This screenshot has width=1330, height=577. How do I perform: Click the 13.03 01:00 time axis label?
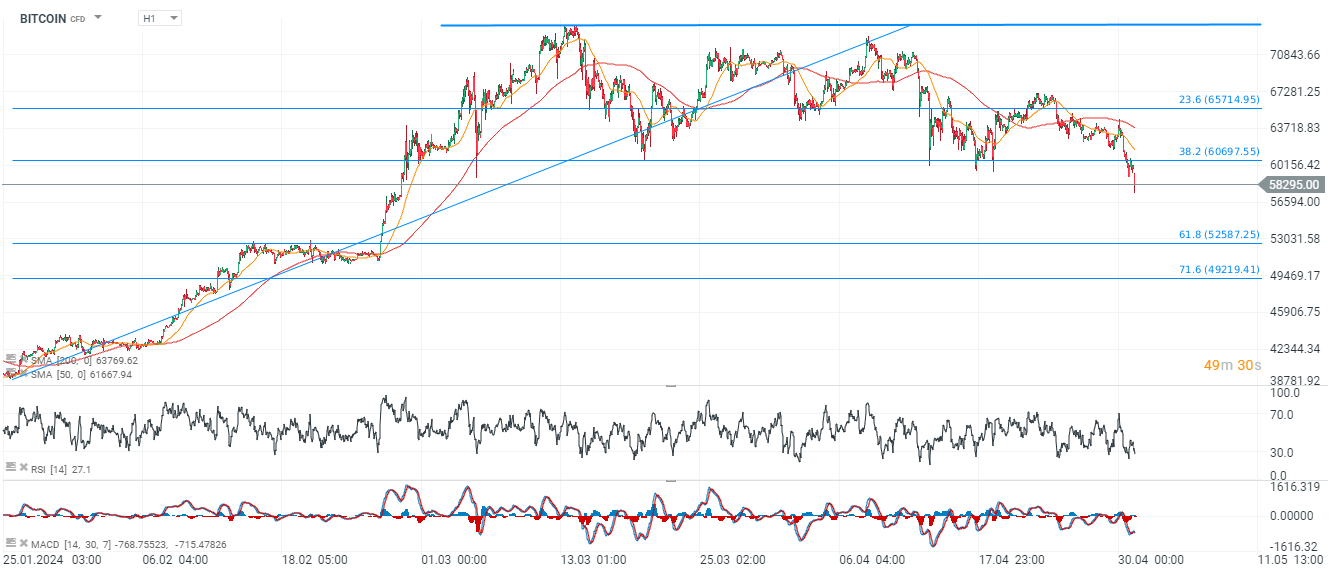[594, 562]
